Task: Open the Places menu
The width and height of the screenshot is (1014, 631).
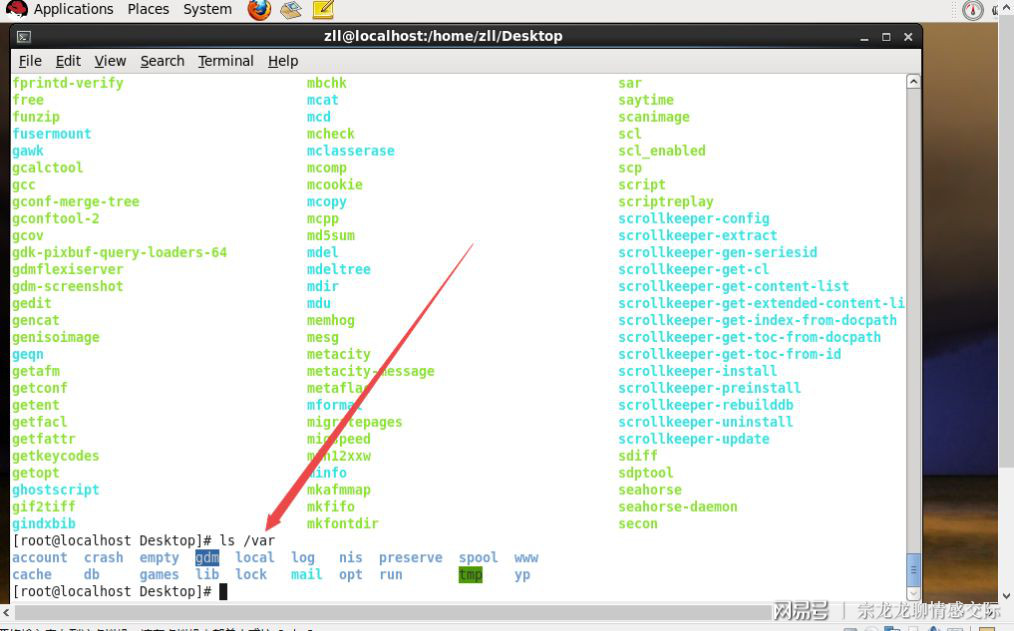Action: coord(148,9)
